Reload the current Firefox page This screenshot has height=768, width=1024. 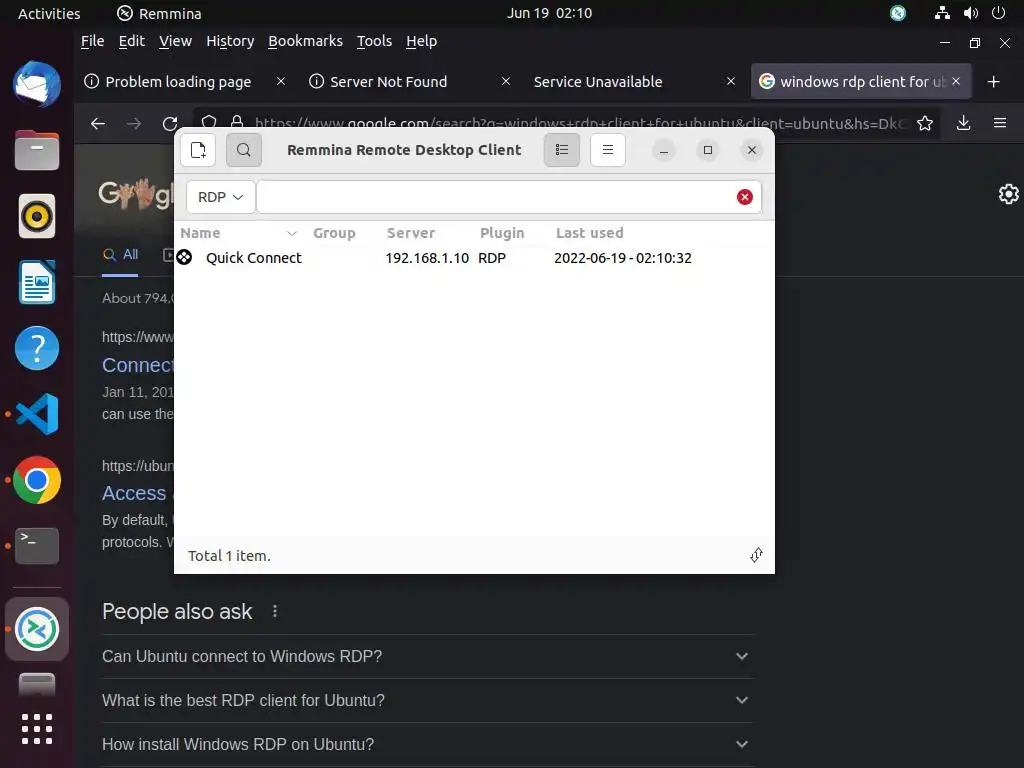point(170,123)
